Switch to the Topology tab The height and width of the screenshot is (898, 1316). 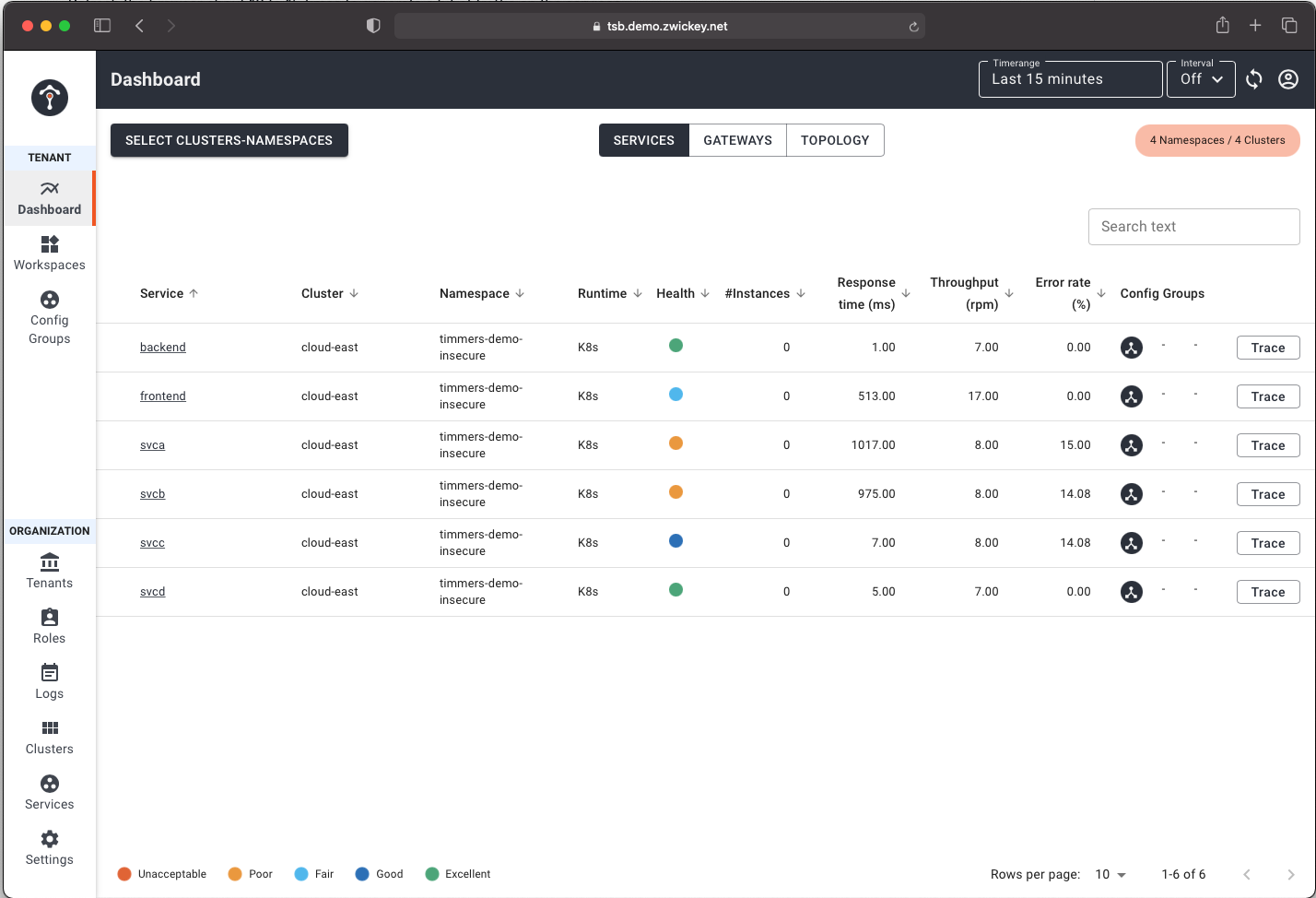point(835,140)
